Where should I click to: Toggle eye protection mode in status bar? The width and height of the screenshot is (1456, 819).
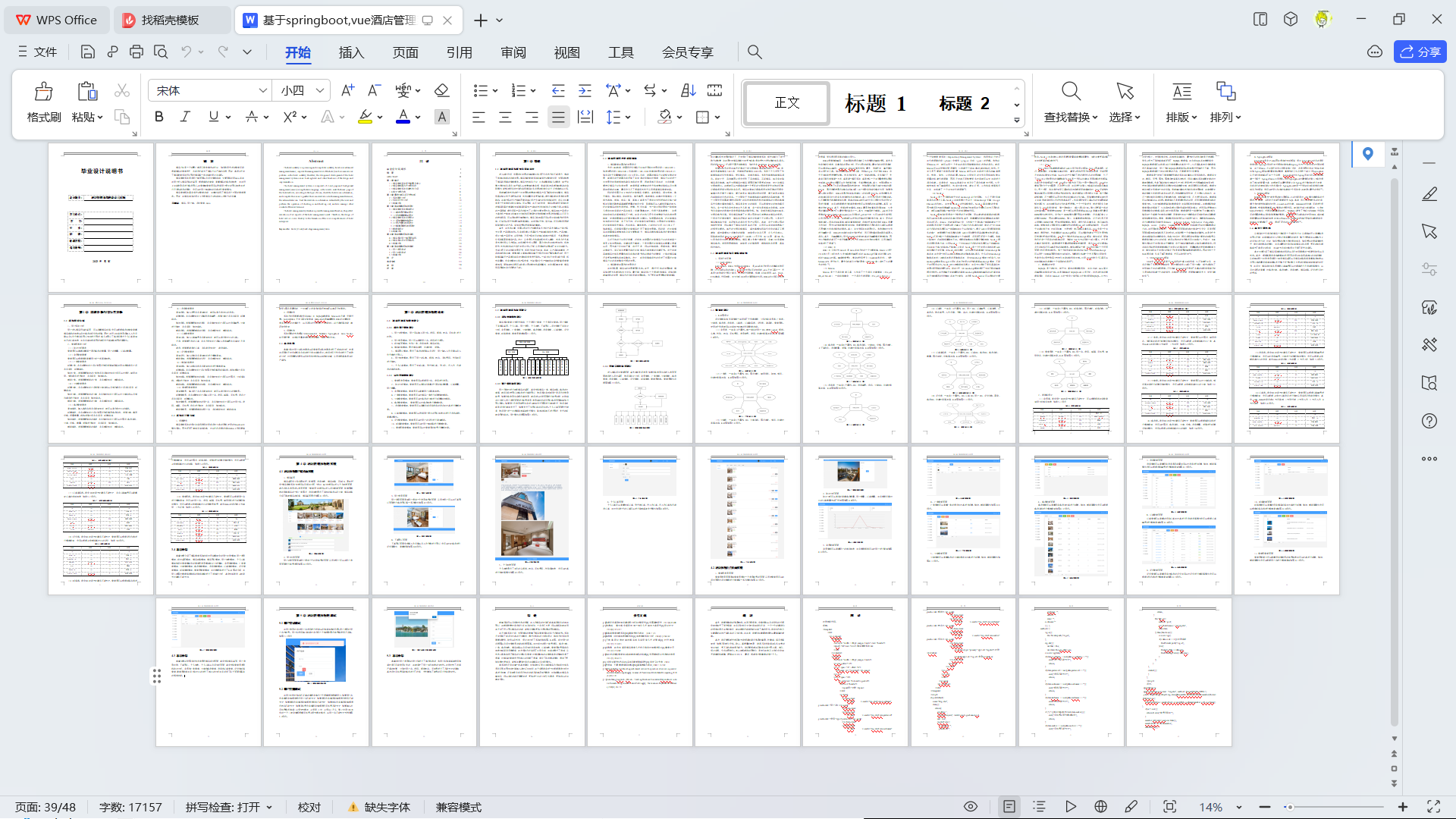(x=970, y=807)
